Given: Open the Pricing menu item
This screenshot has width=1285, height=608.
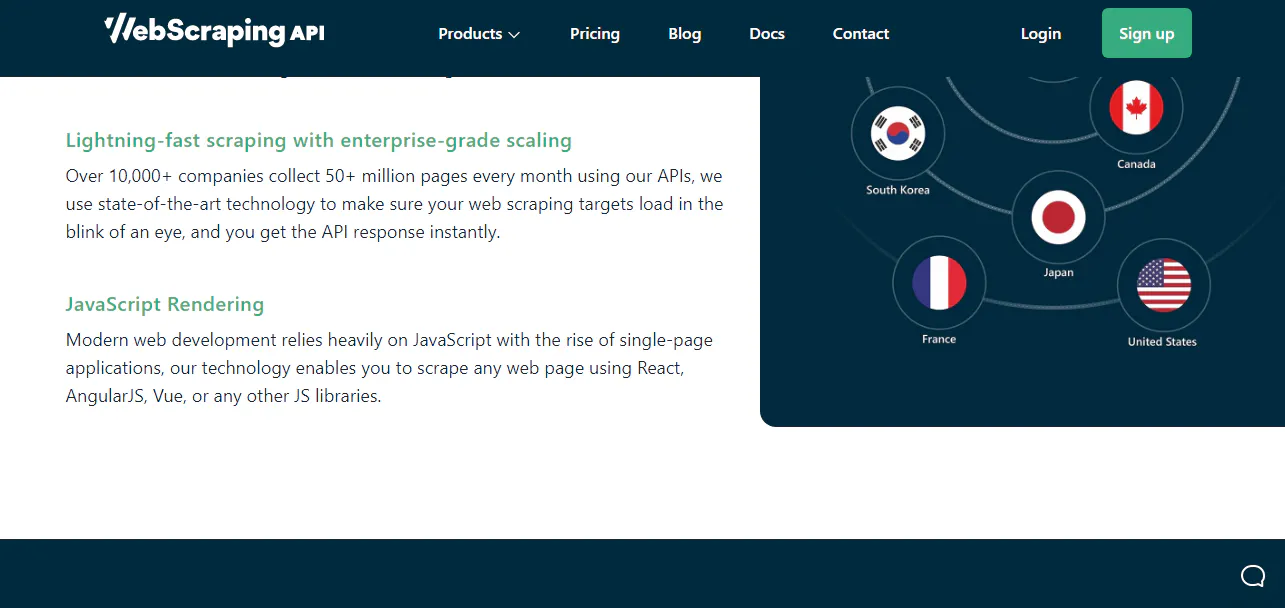Looking at the screenshot, I should (594, 33).
